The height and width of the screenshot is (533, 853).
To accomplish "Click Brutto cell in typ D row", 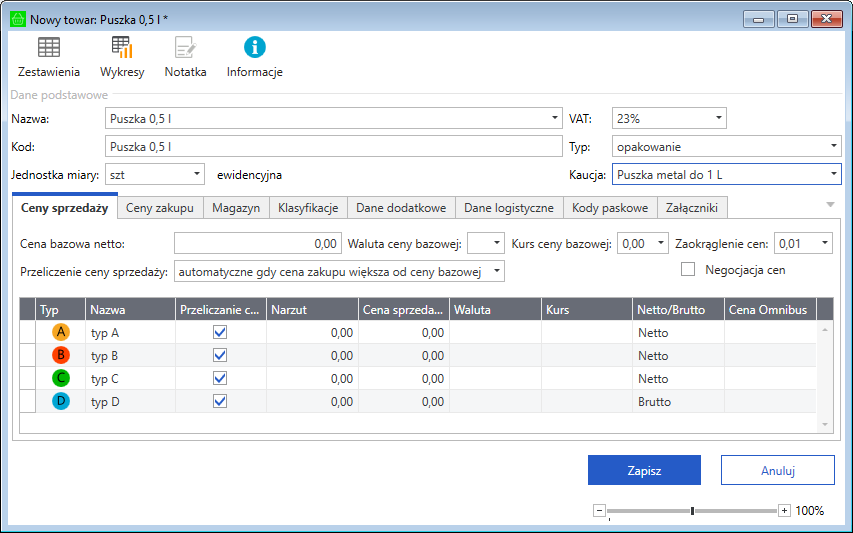I will pos(678,401).
